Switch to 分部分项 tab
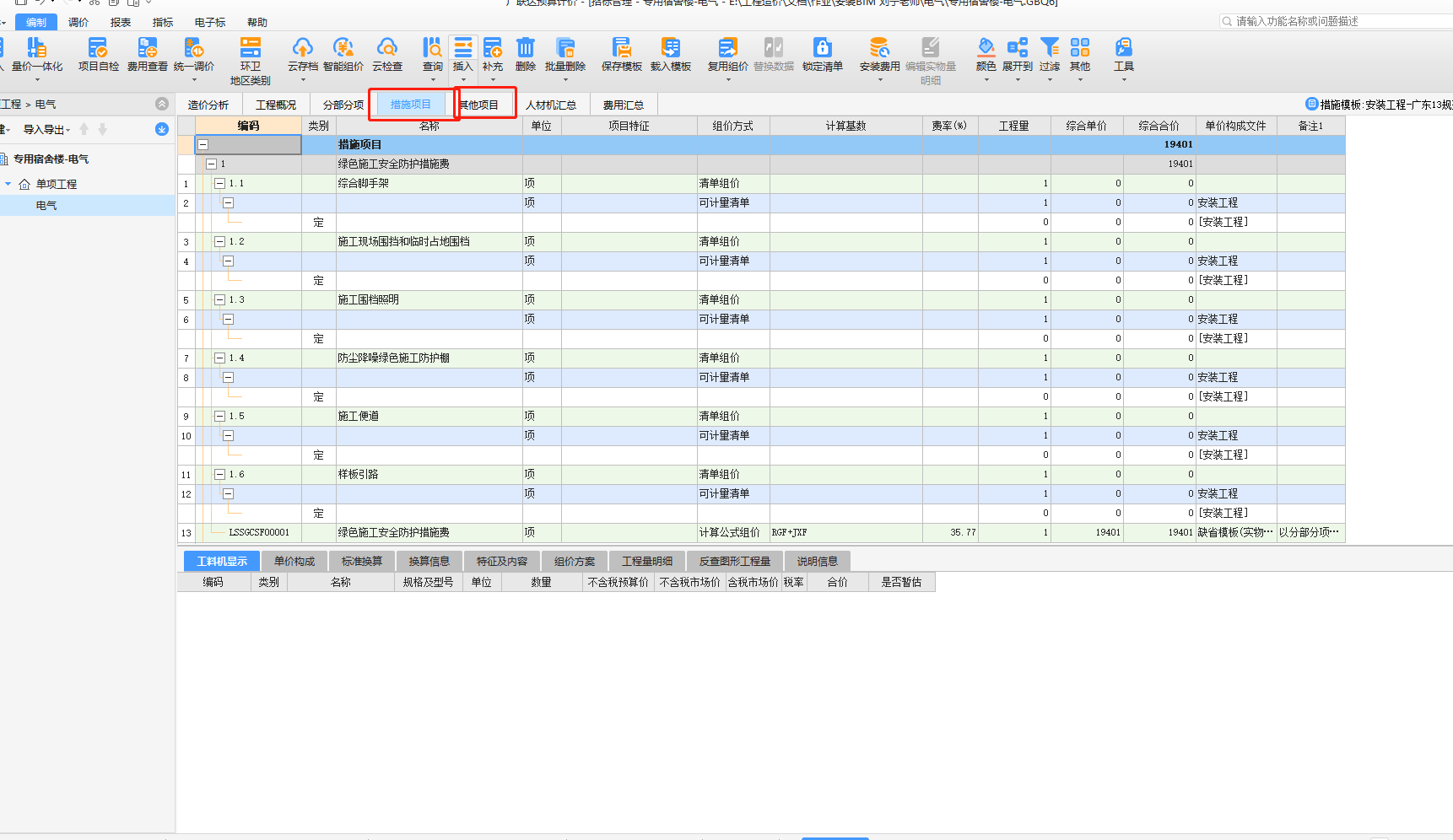The image size is (1453, 840). tap(343, 105)
